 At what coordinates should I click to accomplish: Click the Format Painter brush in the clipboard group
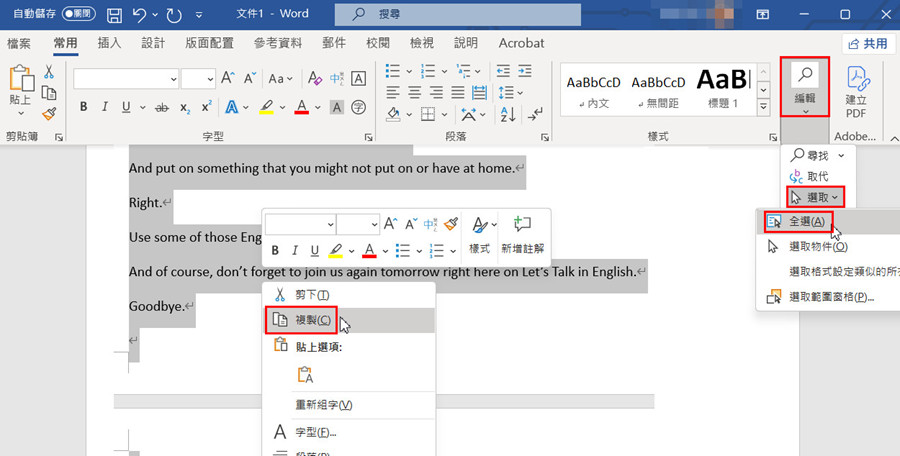pos(49,114)
